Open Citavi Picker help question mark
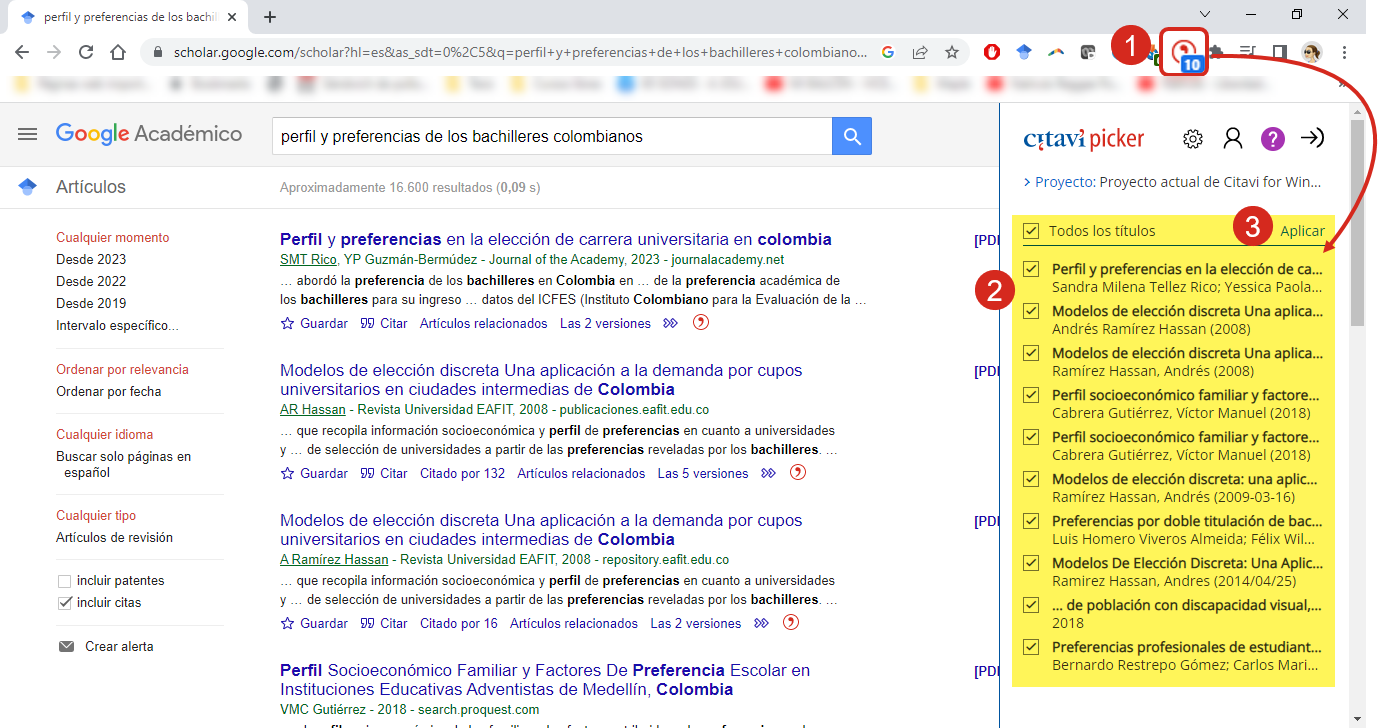The height and width of the screenshot is (728, 1379). point(1272,139)
